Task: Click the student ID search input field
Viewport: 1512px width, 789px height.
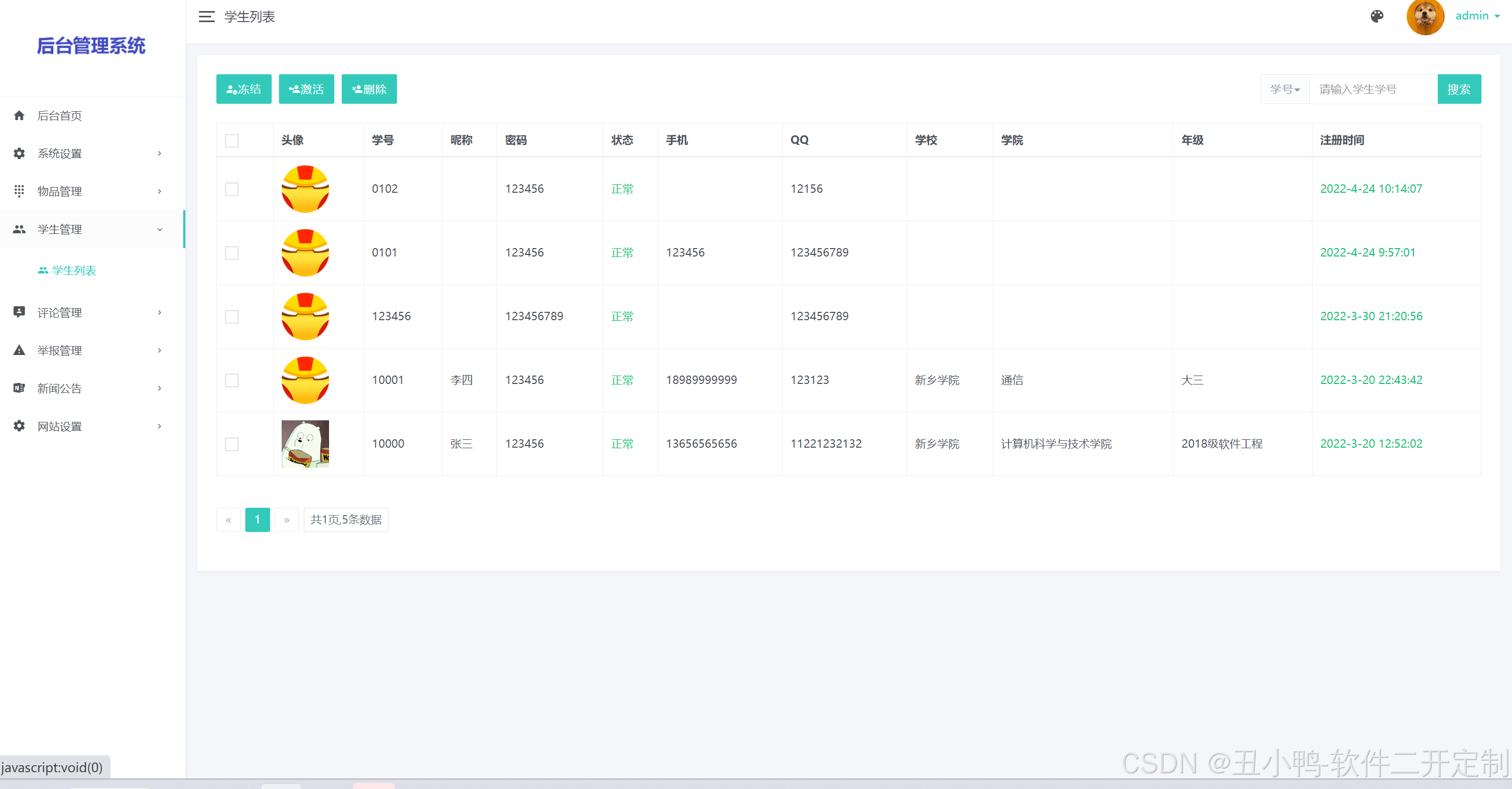Action: [x=1373, y=89]
